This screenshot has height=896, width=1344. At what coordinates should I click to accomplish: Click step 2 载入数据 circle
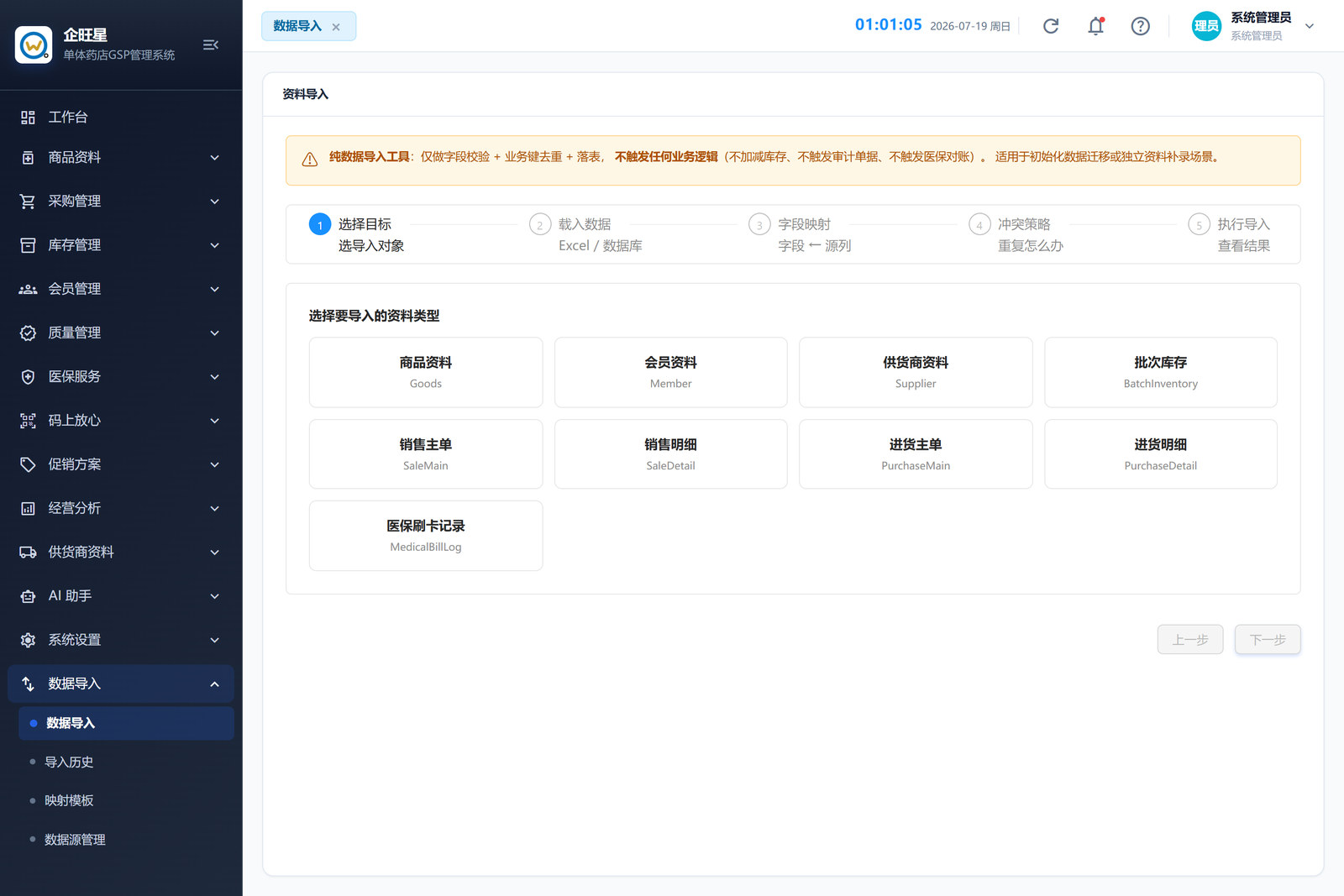tap(540, 224)
